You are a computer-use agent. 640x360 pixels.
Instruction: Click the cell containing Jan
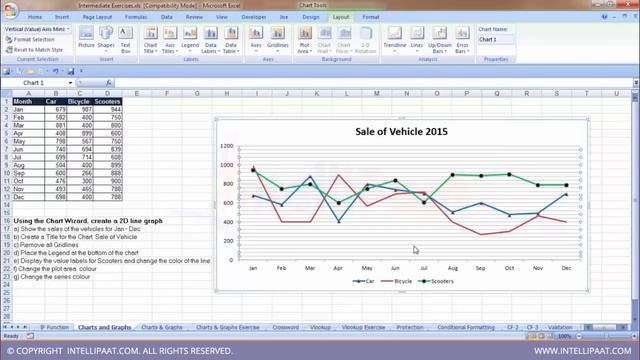(28, 109)
